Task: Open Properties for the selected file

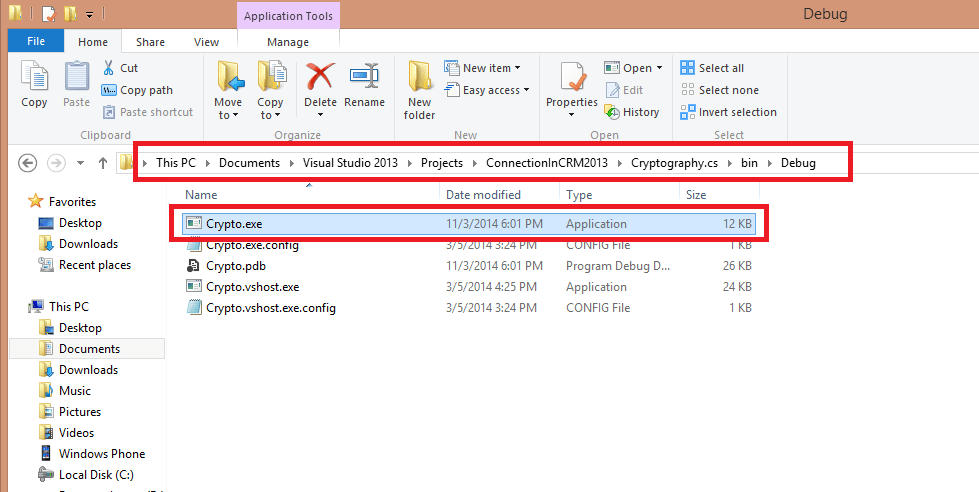Action: click(571, 85)
